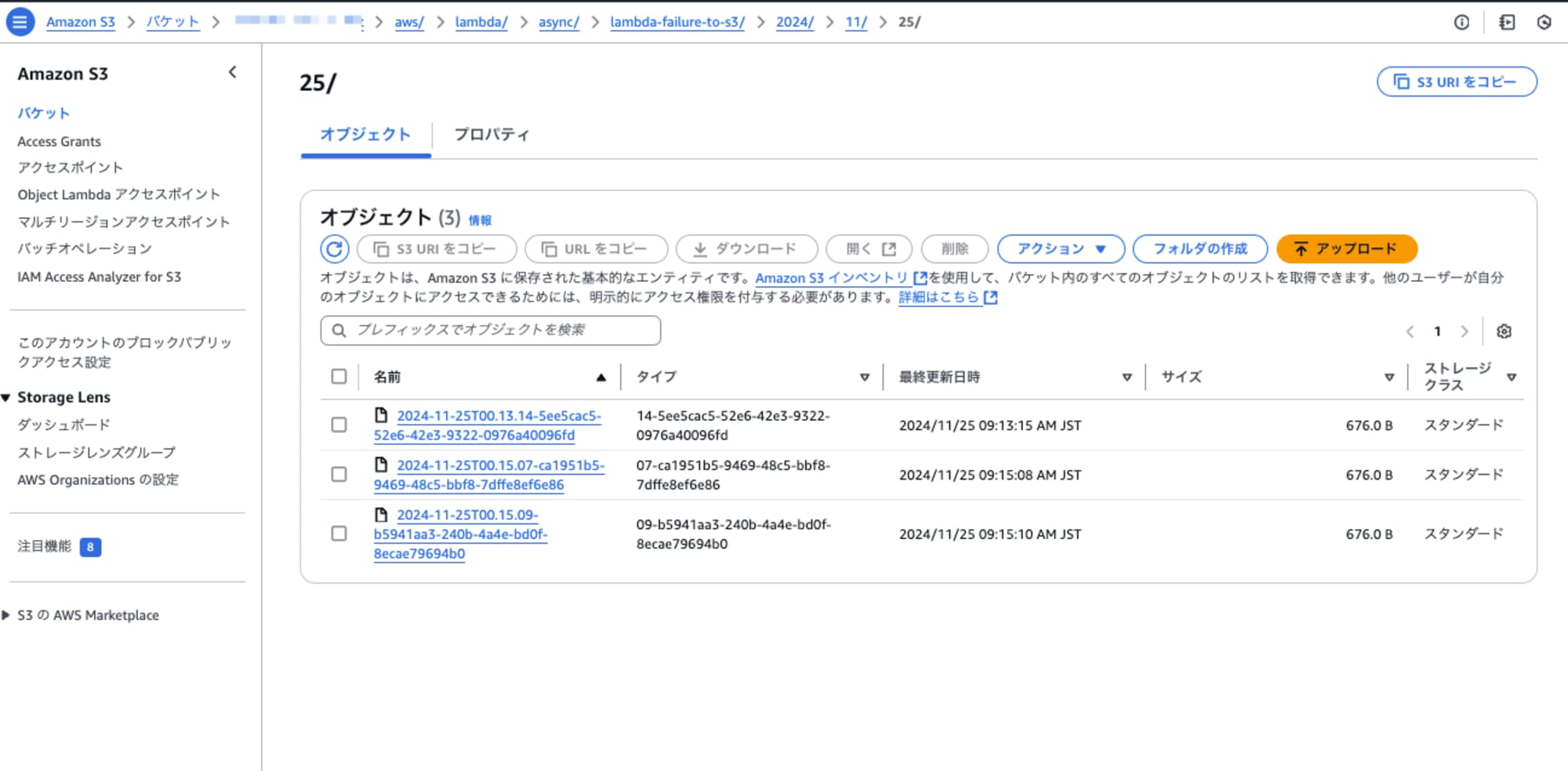Screen dimensions: 1568x771
Task: Open Object Lambda アクセスポイント in the sidebar
Action: [x=118, y=194]
